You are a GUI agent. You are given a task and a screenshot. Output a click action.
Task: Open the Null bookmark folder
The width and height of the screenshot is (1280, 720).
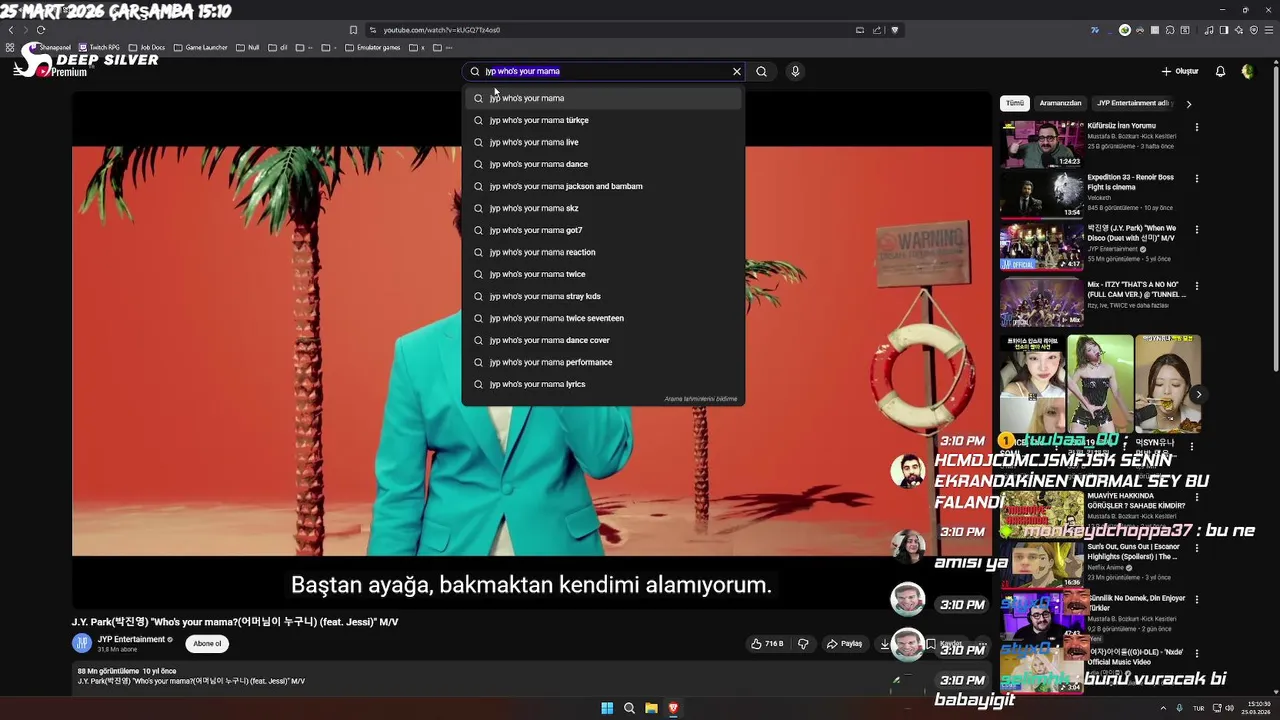248,47
